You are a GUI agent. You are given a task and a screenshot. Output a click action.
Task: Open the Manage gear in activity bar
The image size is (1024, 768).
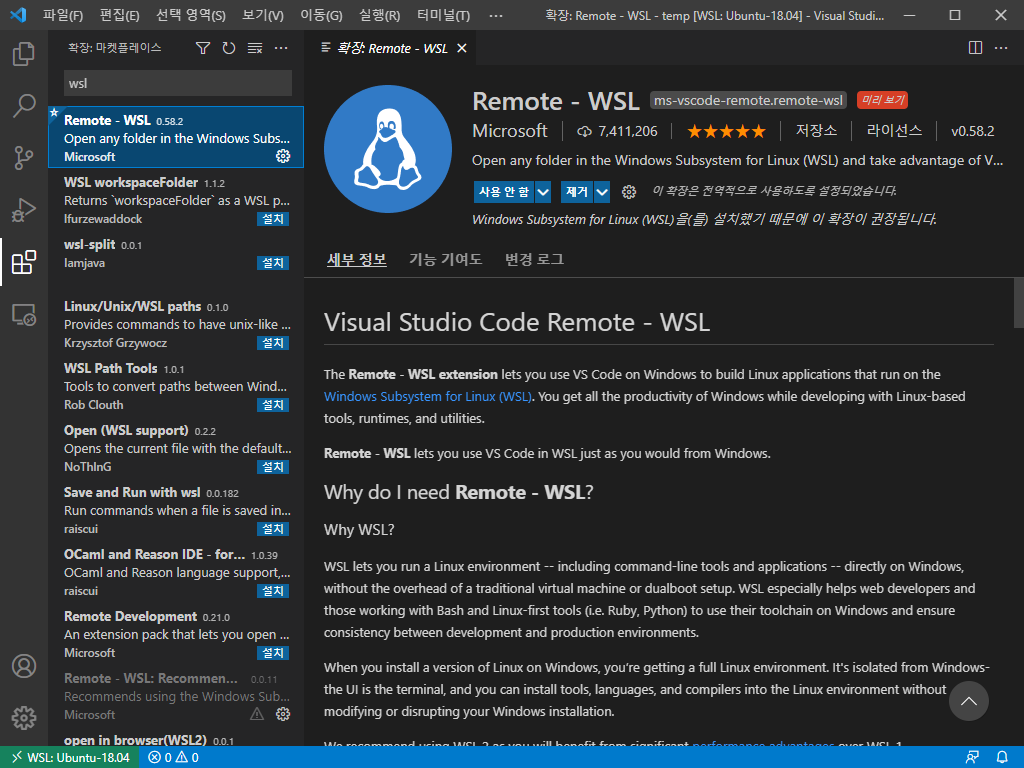point(24,718)
